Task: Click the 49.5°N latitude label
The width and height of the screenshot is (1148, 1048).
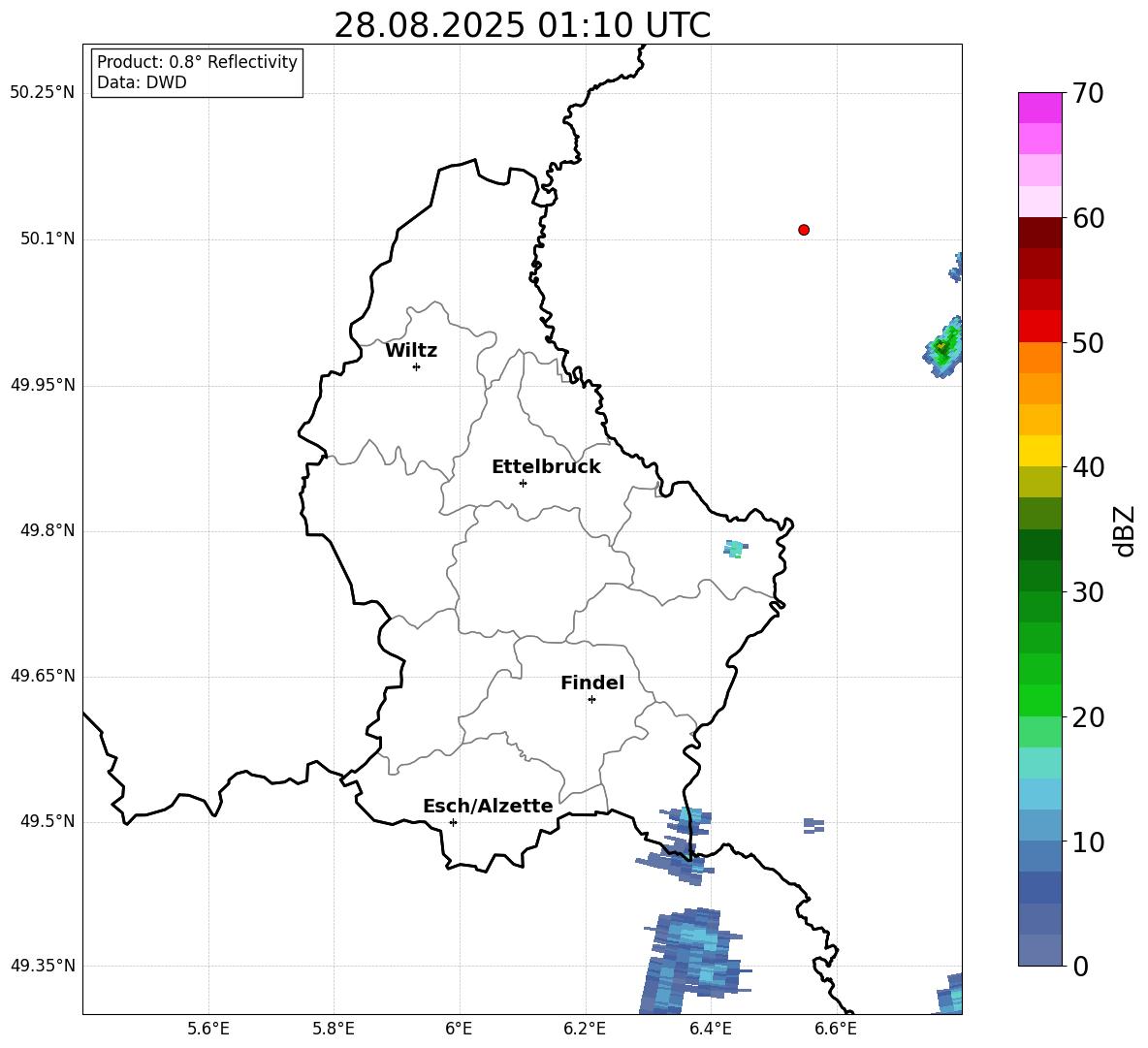Action: (48, 821)
